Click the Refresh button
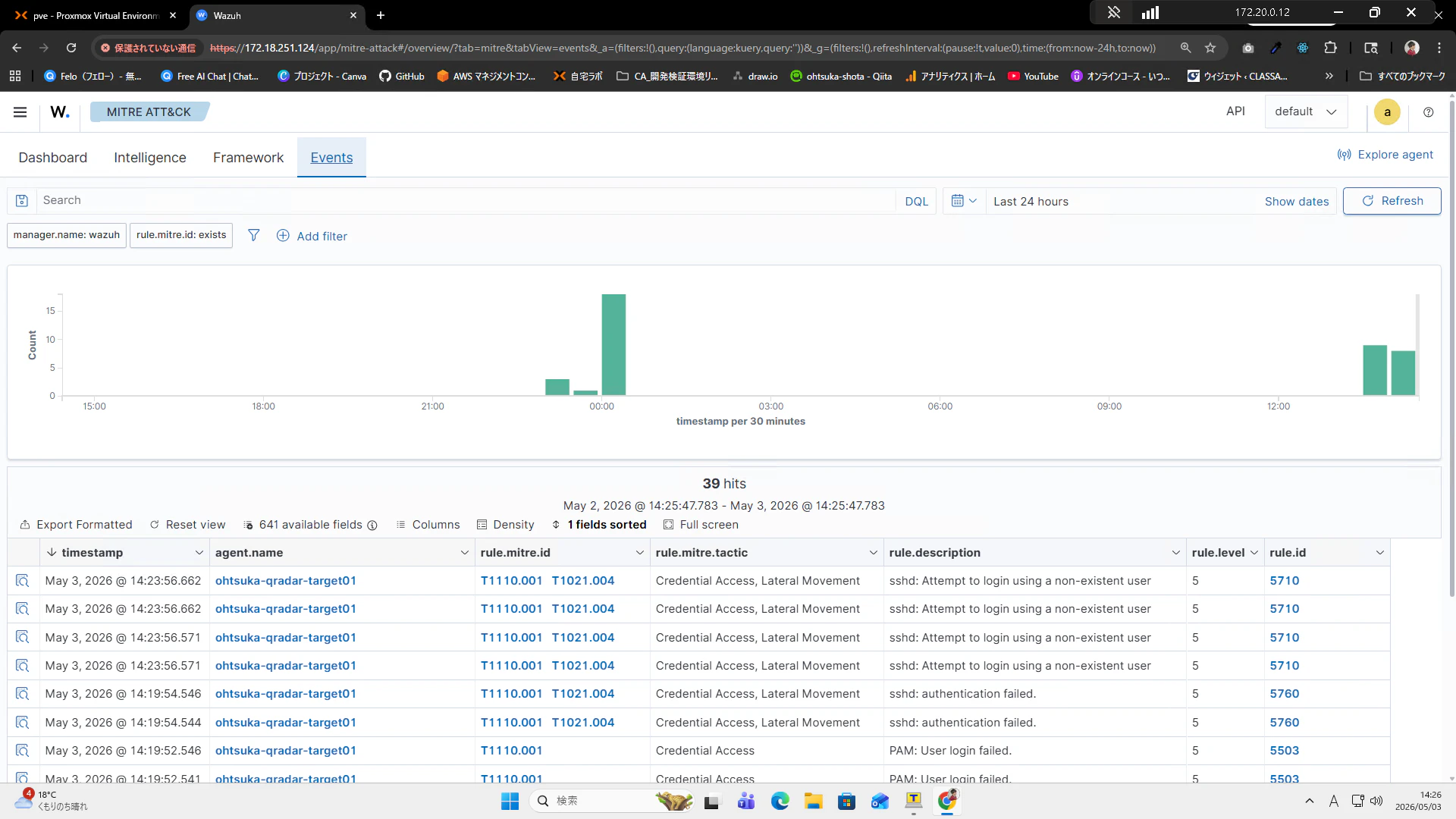1456x819 pixels. click(x=1392, y=201)
